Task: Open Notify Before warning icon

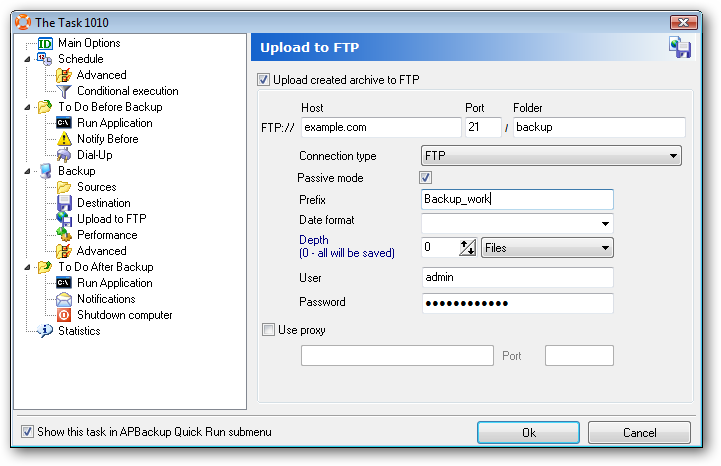Action: 64,139
